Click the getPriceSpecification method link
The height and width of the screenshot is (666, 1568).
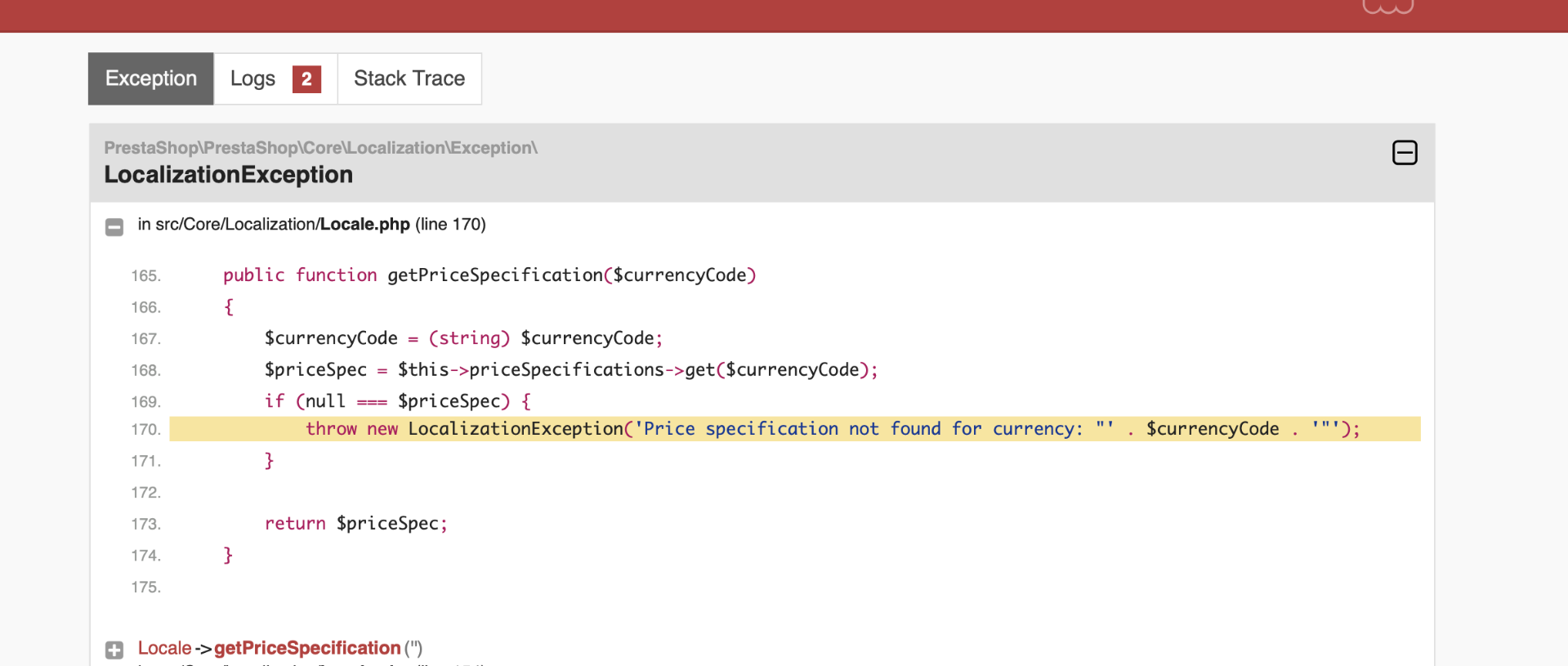(307, 648)
